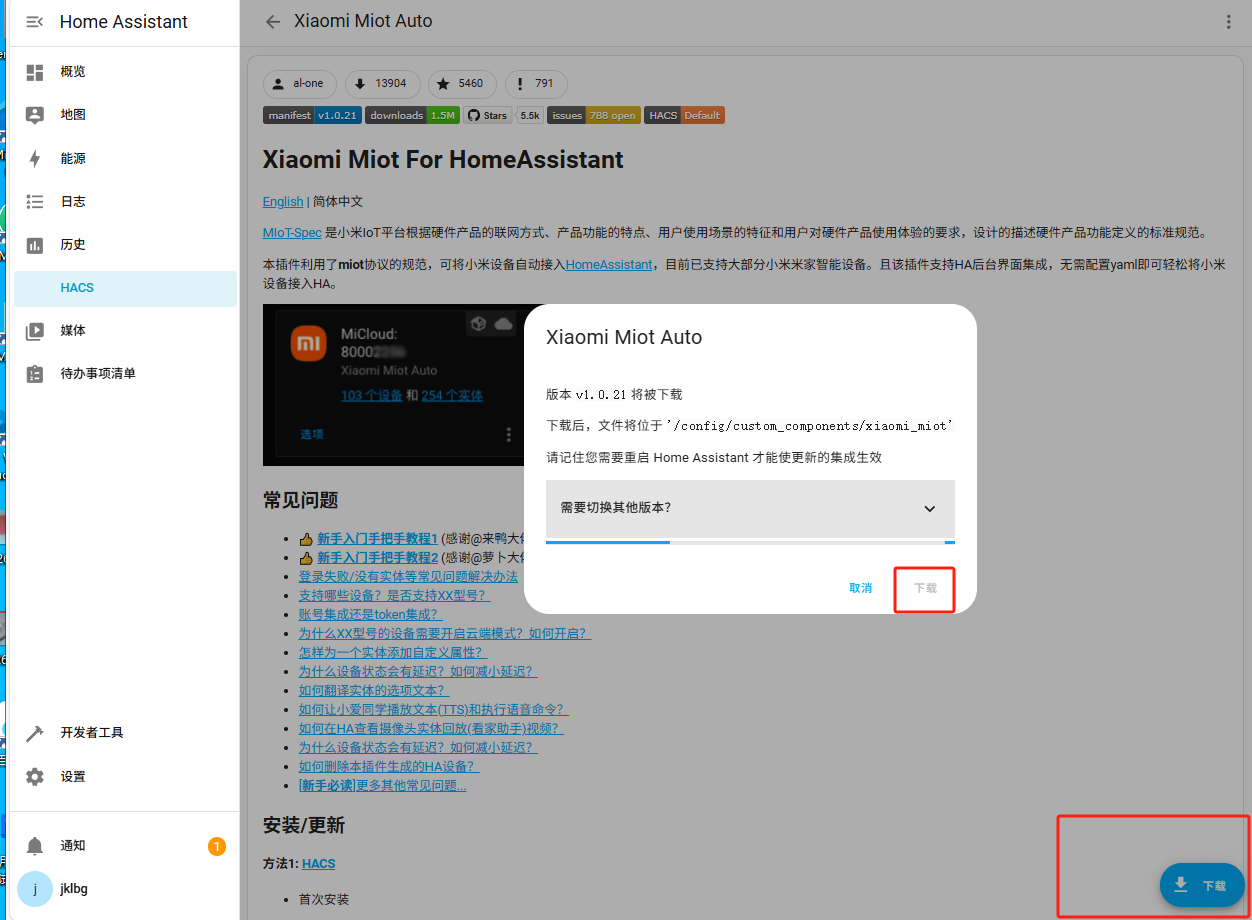Open [新手必读]更多其他常见问题 link
This screenshot has width=1252, height=920.
(x=382, y=786)
